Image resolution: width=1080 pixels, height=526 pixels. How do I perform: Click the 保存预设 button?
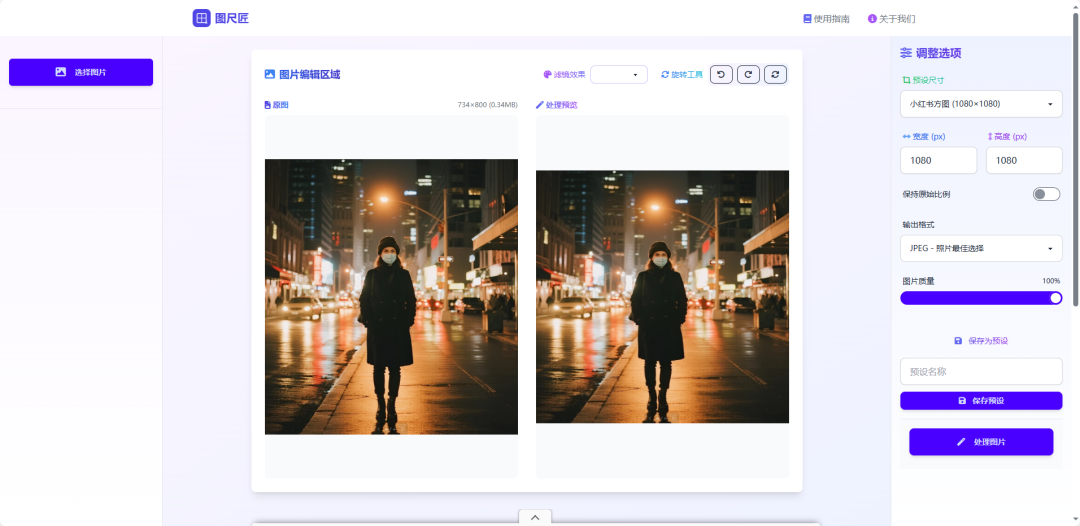981,401
